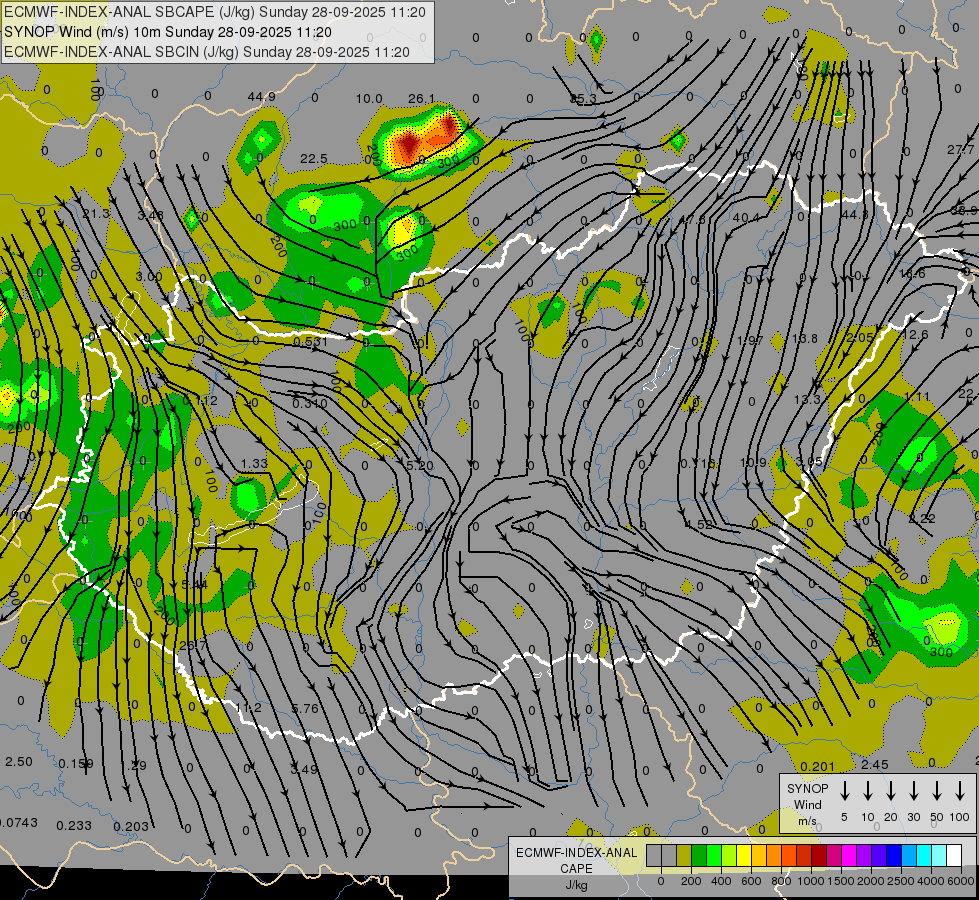Screen dimensions: 979x900
Task: Click the station value '44.9'
Action: click(262, 96)
